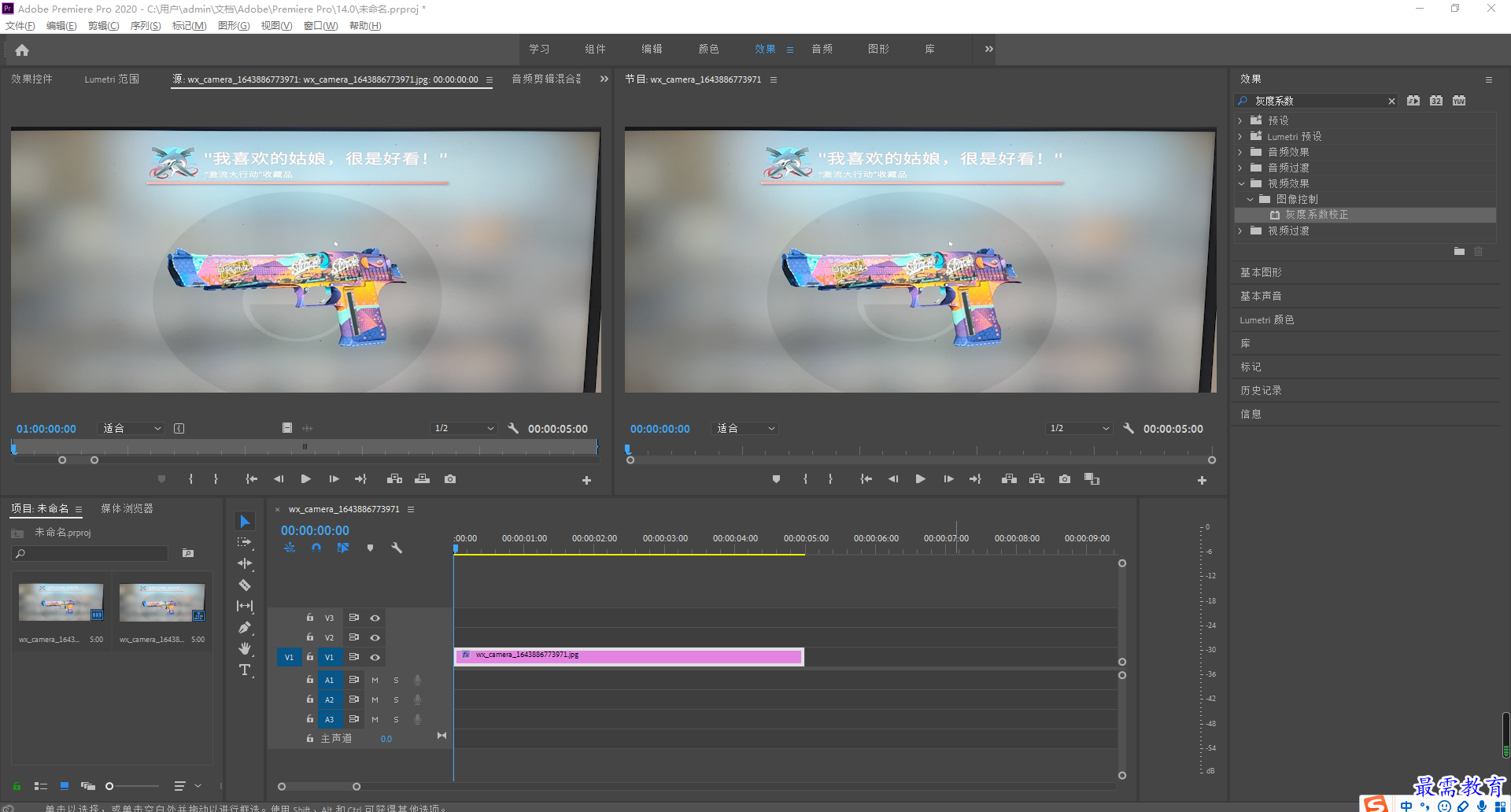
Task: Filter YUV effects in Effects panel
Action: click(x=1459, y=101)
